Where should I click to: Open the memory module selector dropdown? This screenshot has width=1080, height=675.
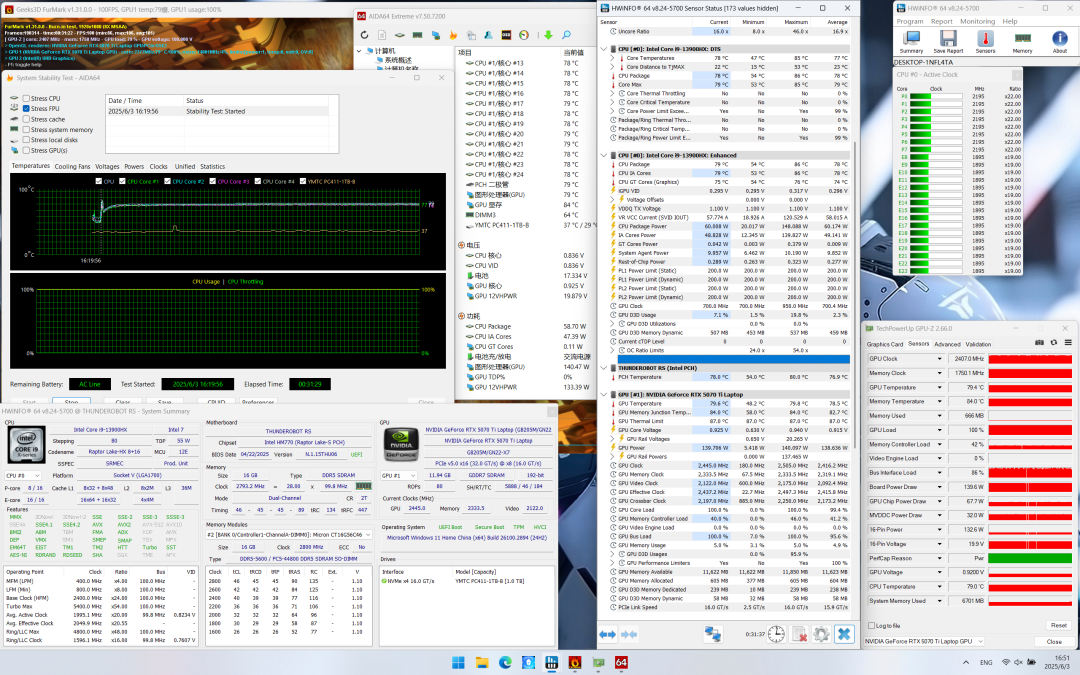pos(289,534)
